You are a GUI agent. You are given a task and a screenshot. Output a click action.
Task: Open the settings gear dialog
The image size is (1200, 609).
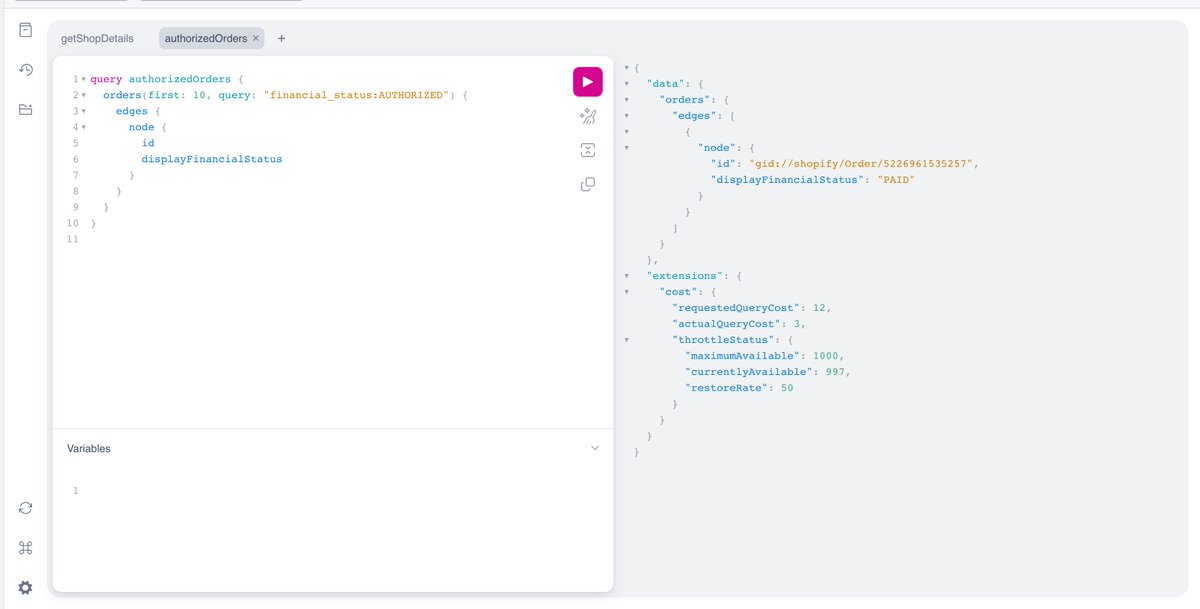(x=26, y=587)
